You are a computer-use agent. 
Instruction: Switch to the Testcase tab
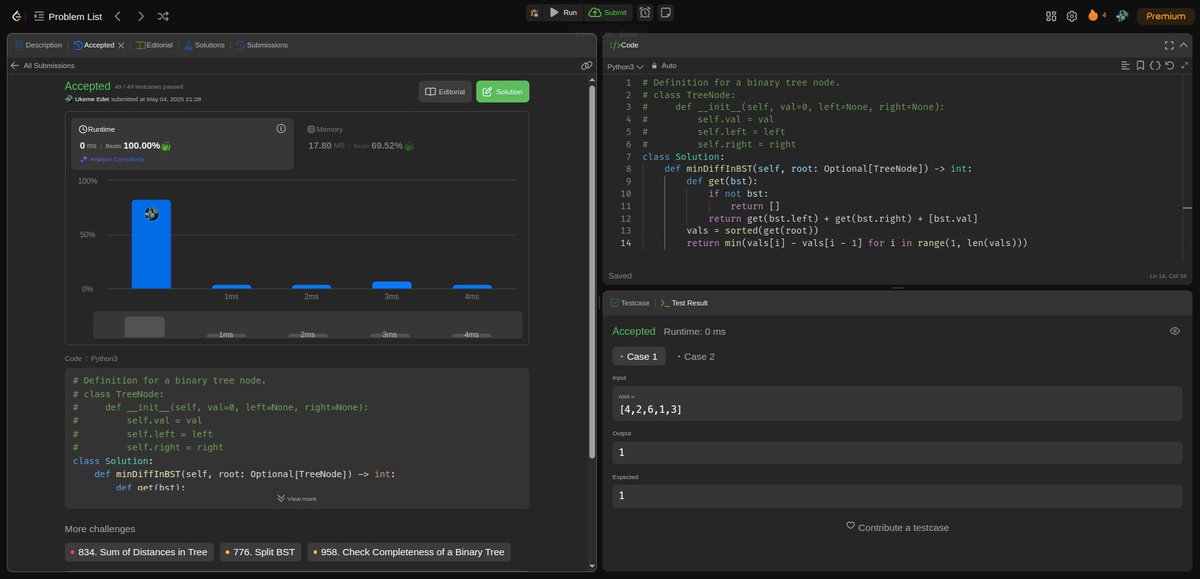[x=630, y=302]
